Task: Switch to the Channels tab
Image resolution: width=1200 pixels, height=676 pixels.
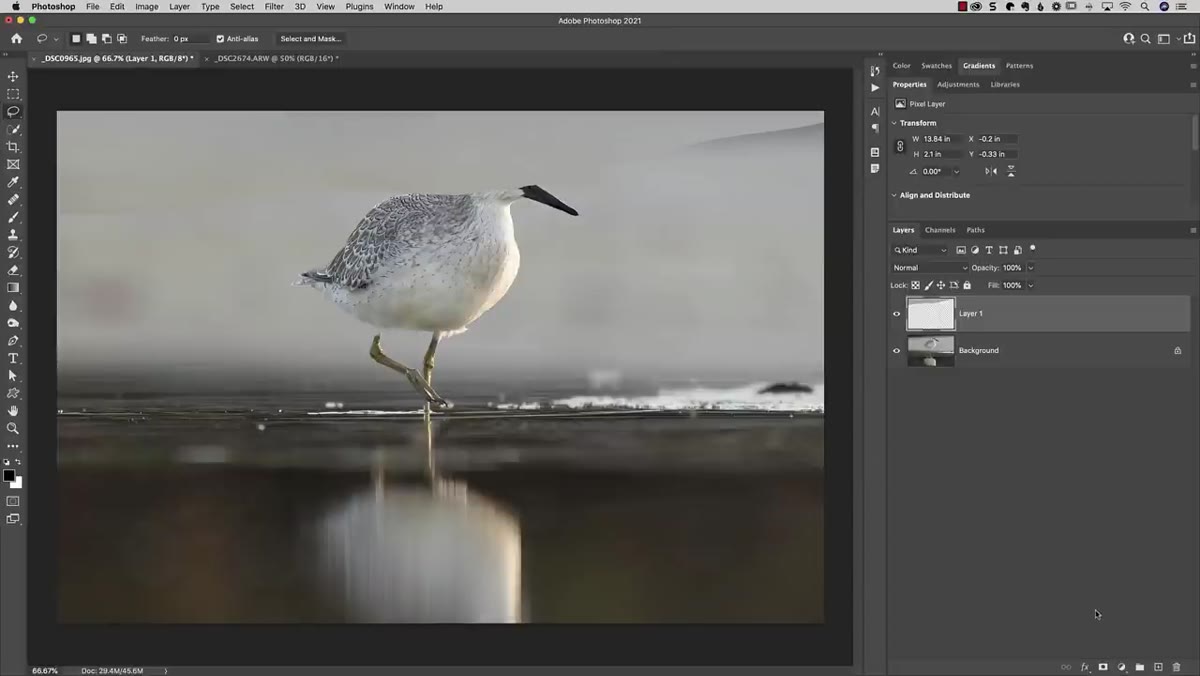Action: 940,230
